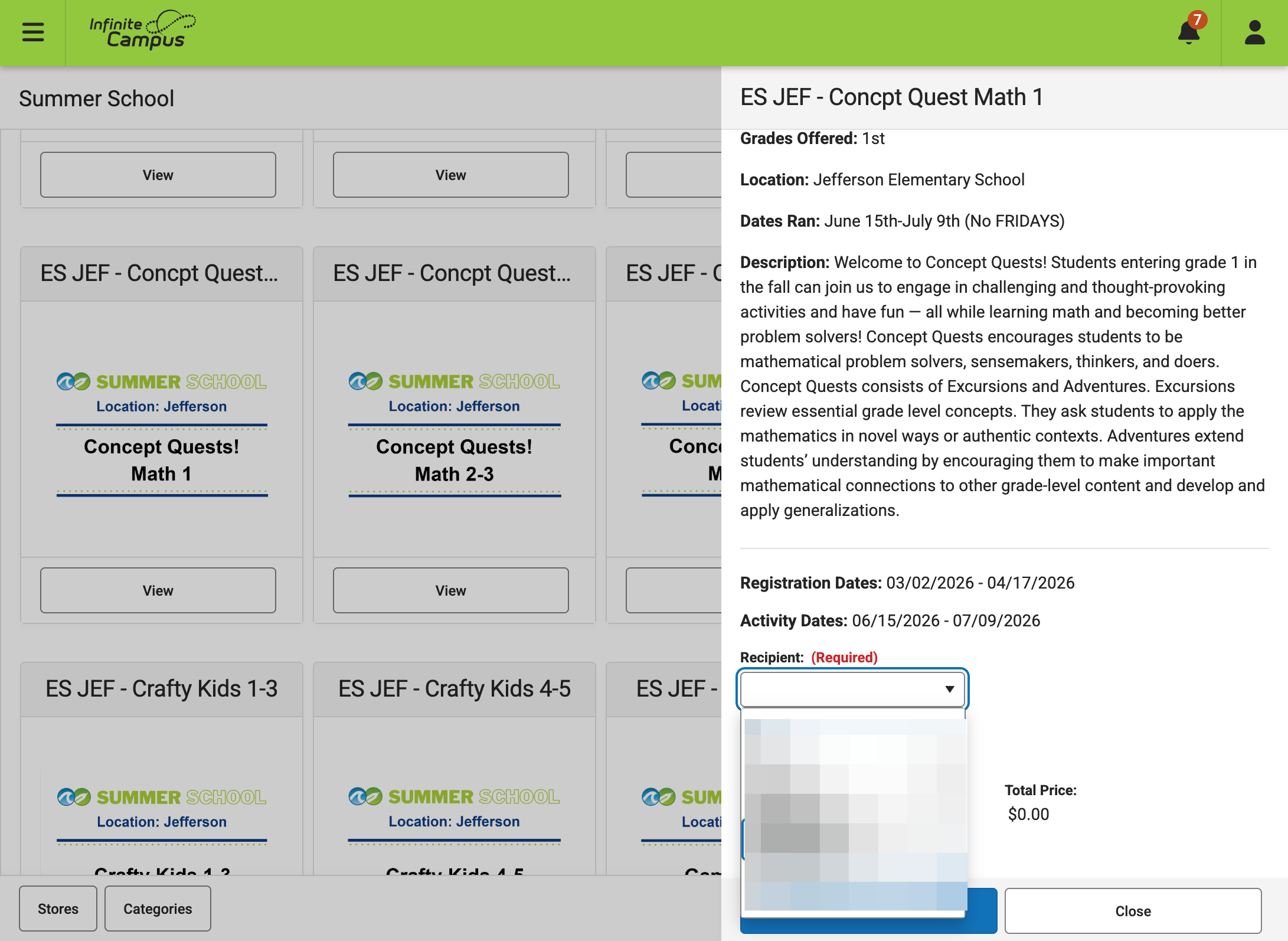View the Concept Quests Math 2-3 item

pyautogui.click(x=451, y=590)
